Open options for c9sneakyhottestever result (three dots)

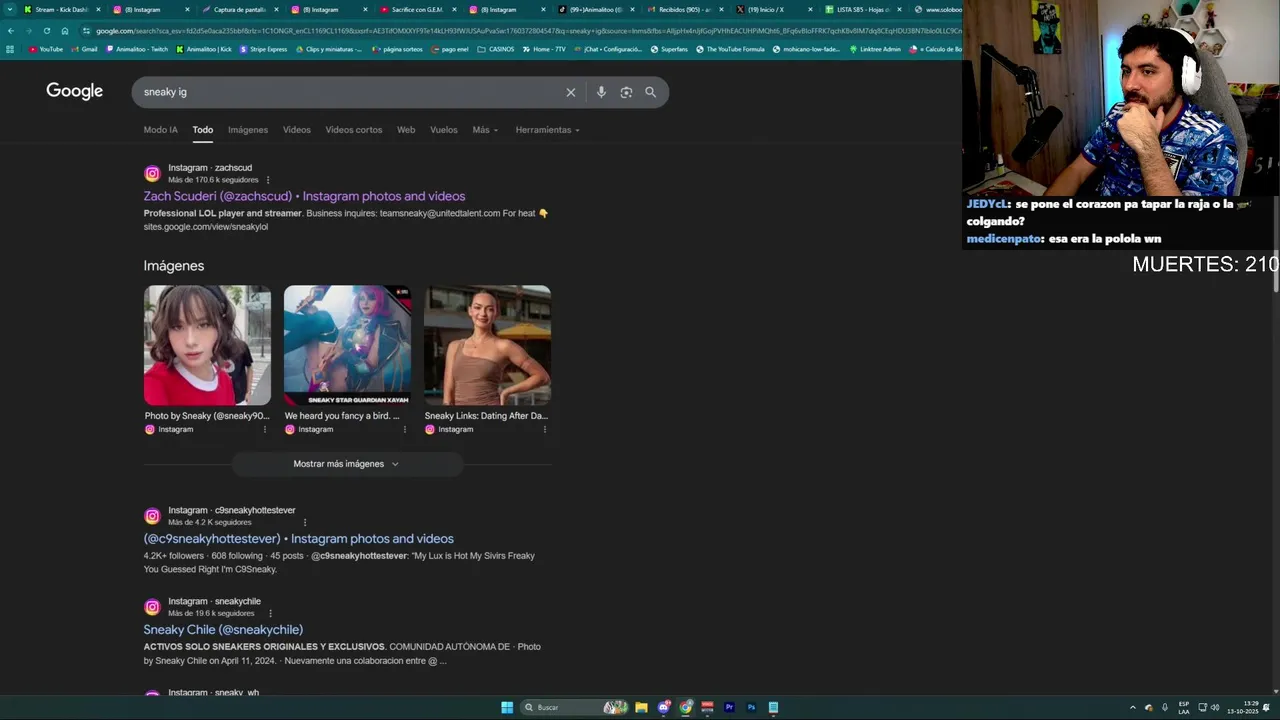(x=305, y=522)
